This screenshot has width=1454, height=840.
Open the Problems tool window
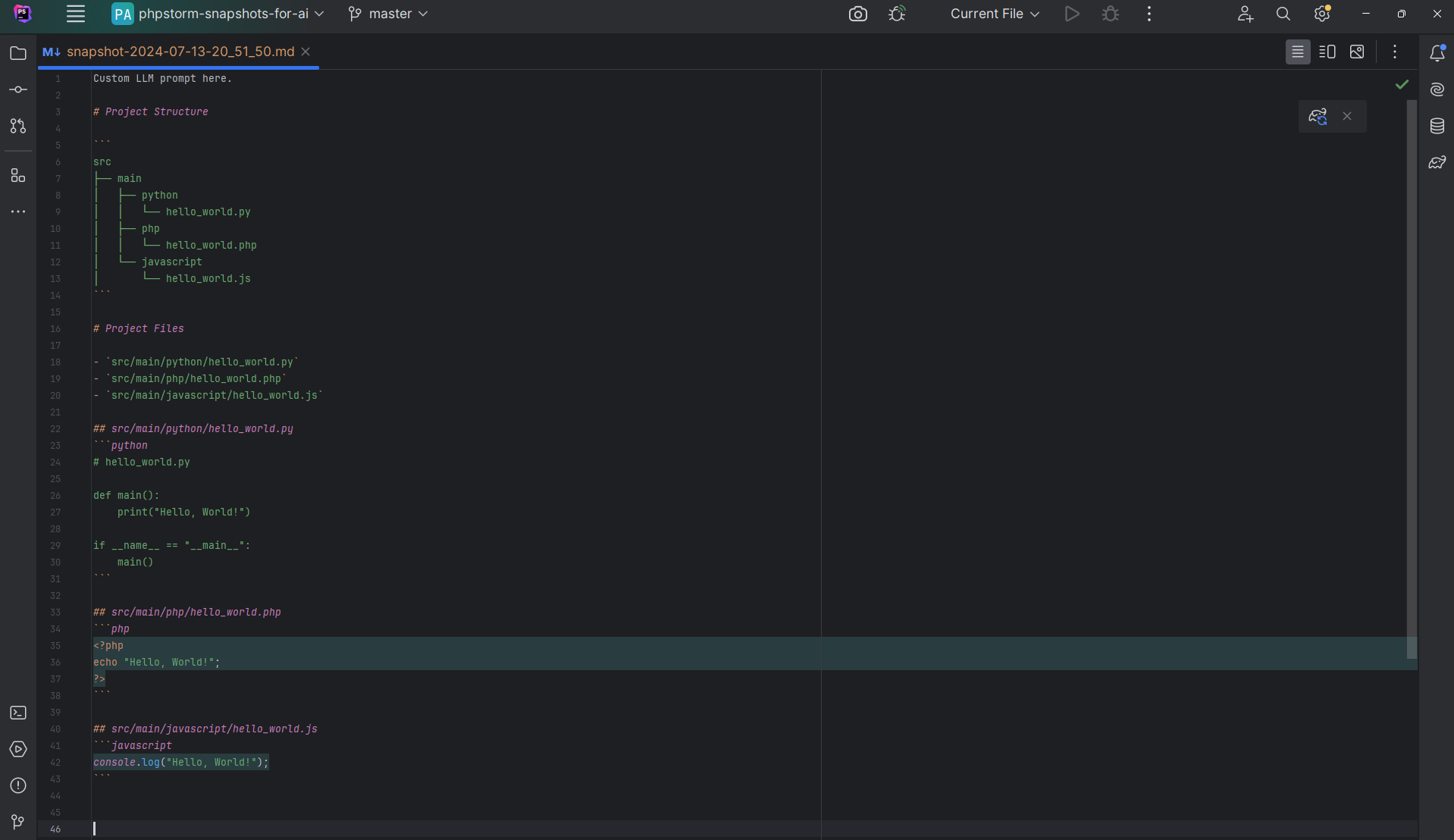[x=18, y=785]
